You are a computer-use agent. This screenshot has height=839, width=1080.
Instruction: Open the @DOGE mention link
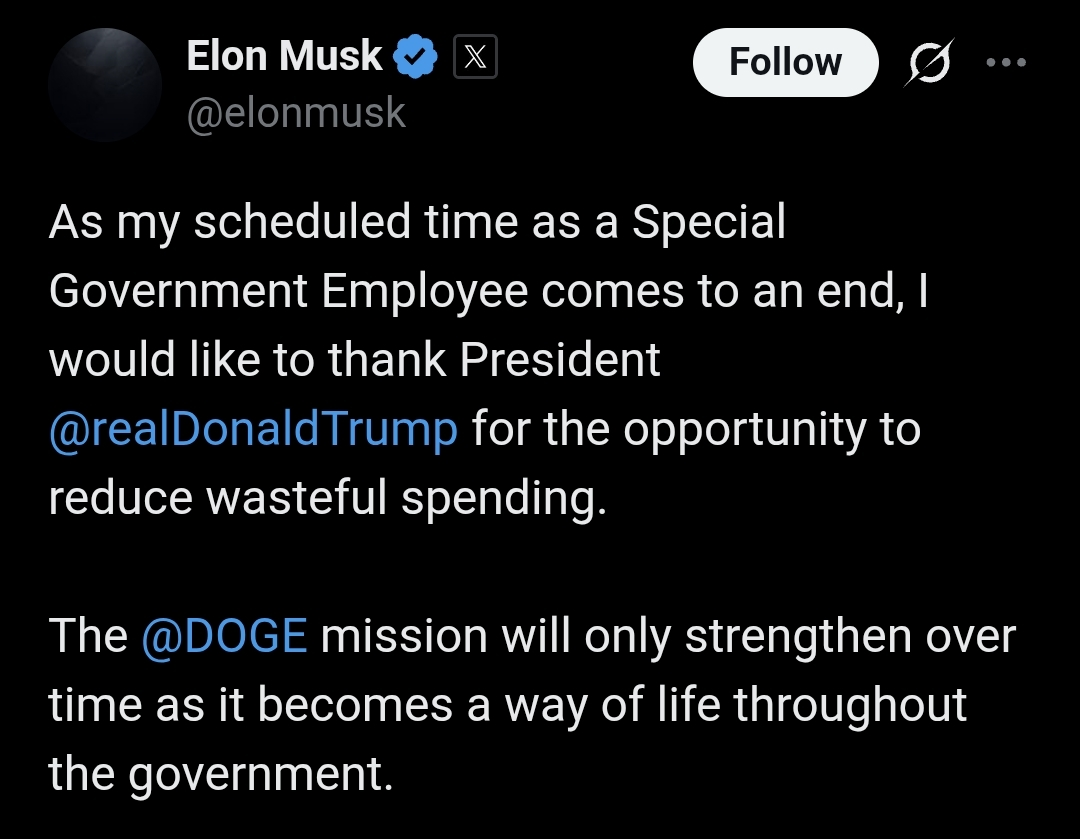click(x=224, y=635)
